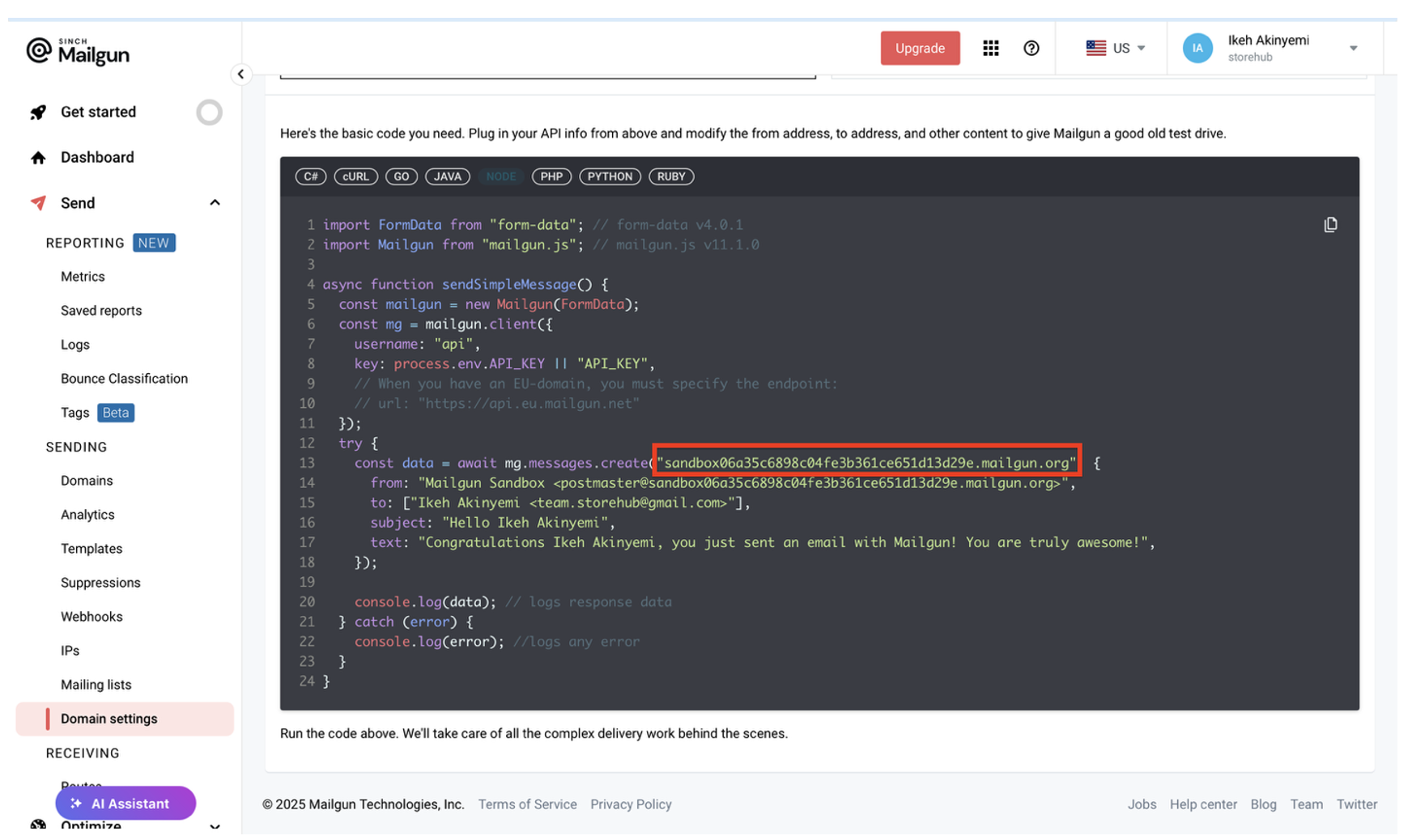Screen dimensions: 1412x840
Task: Click the Upgrade button
Action: 920,49
